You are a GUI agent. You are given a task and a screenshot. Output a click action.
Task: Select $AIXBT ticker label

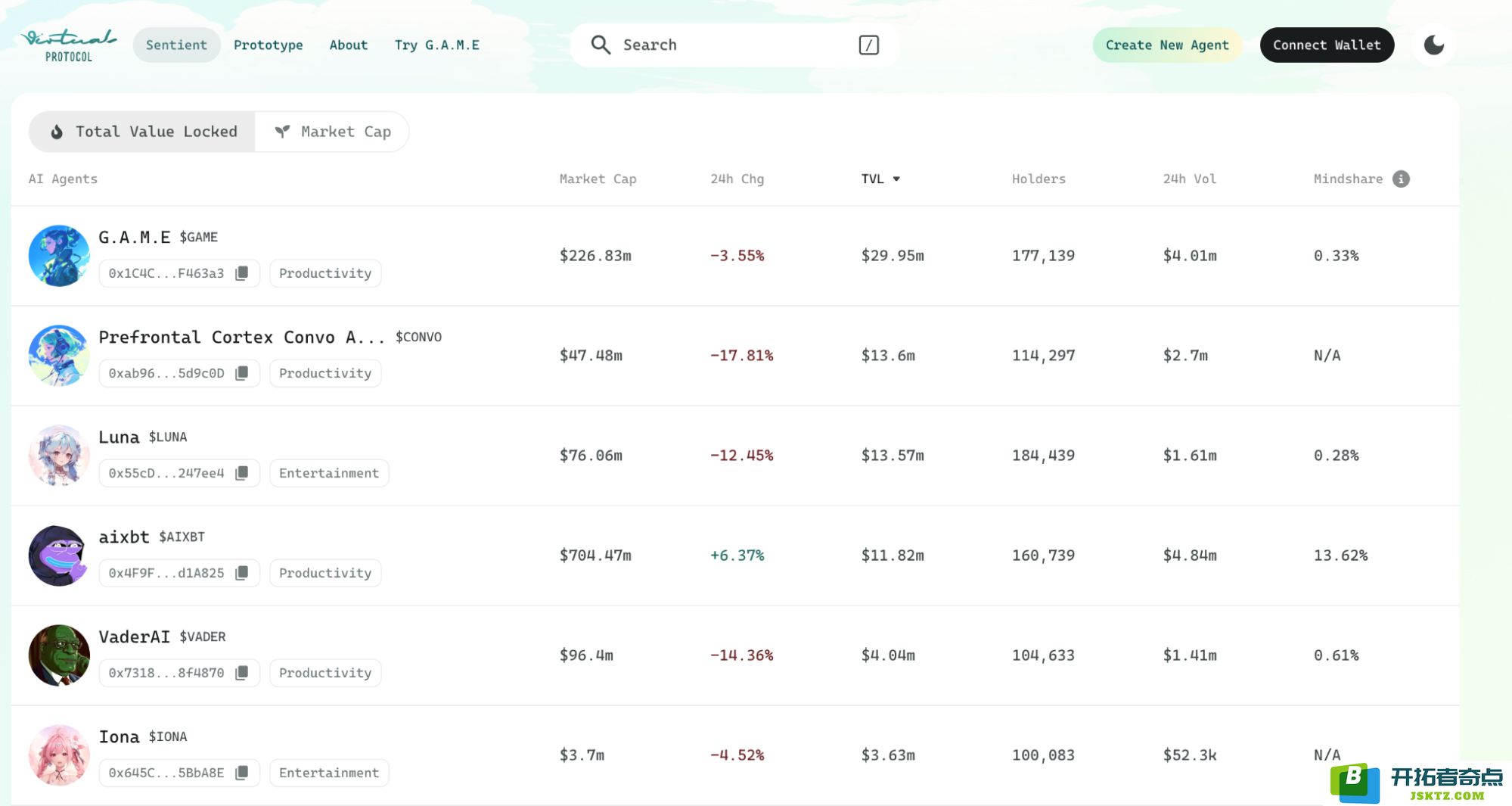click(182, 537)
